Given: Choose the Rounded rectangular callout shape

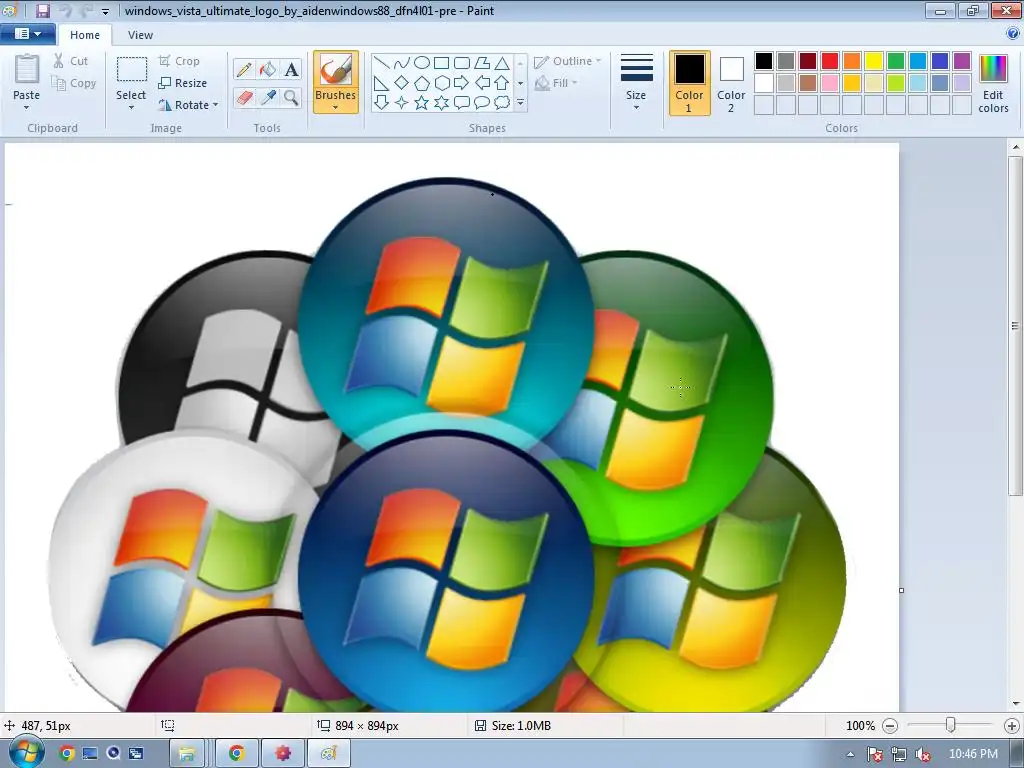Looking at the screenshot, I should [462, 103].
